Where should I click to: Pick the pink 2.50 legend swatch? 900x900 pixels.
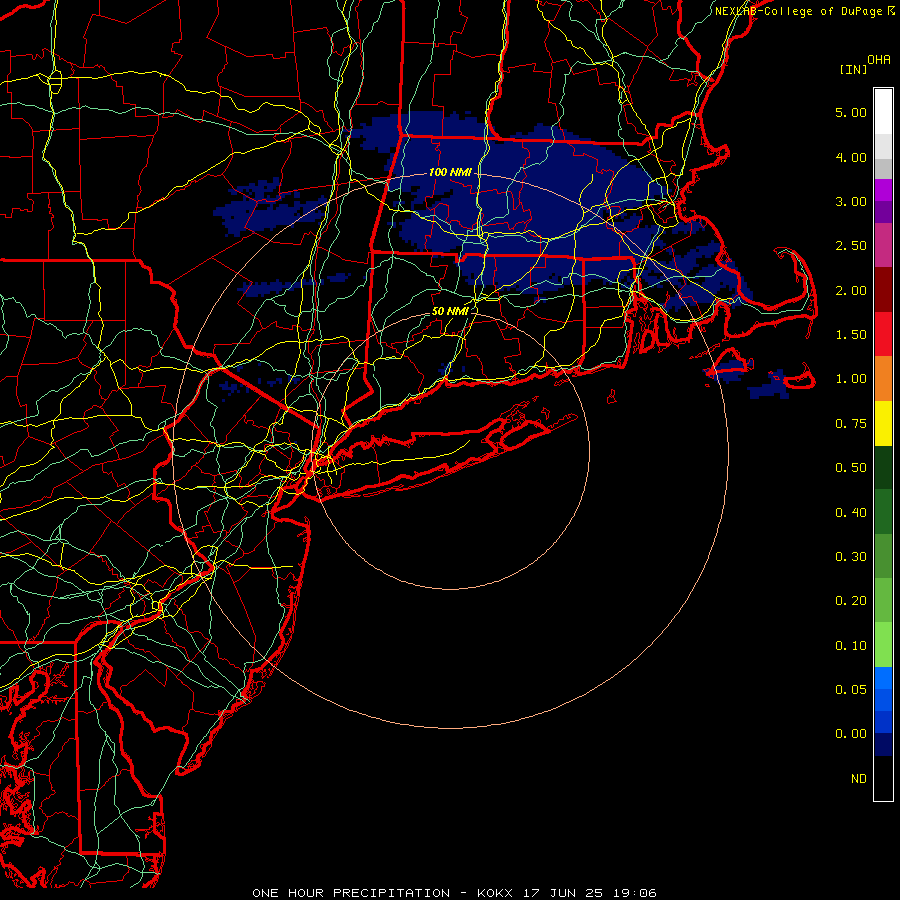(883, 245)
